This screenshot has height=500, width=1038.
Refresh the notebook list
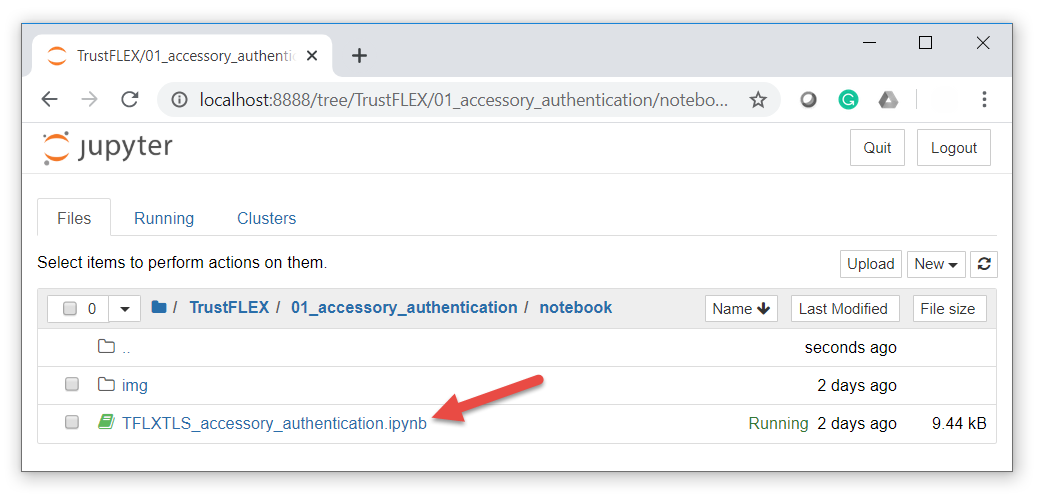pyautogui.click(x=984, y=264)
